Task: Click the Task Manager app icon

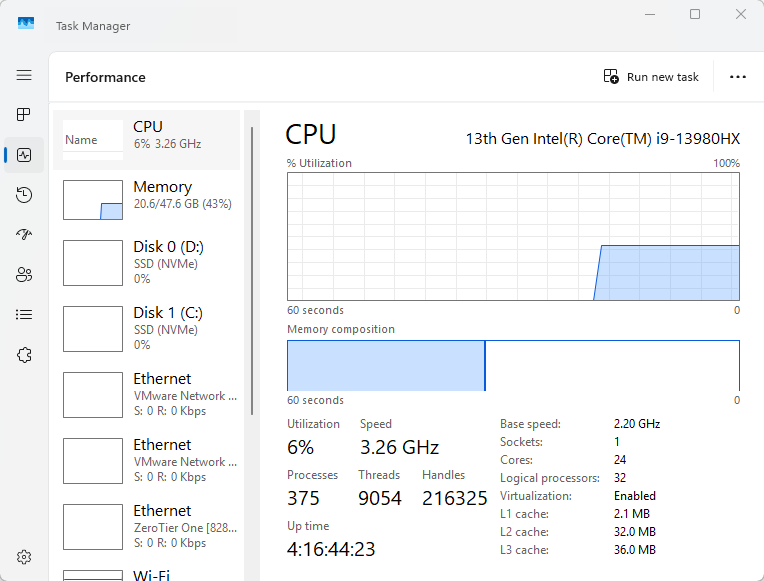Action: point(26,23)
